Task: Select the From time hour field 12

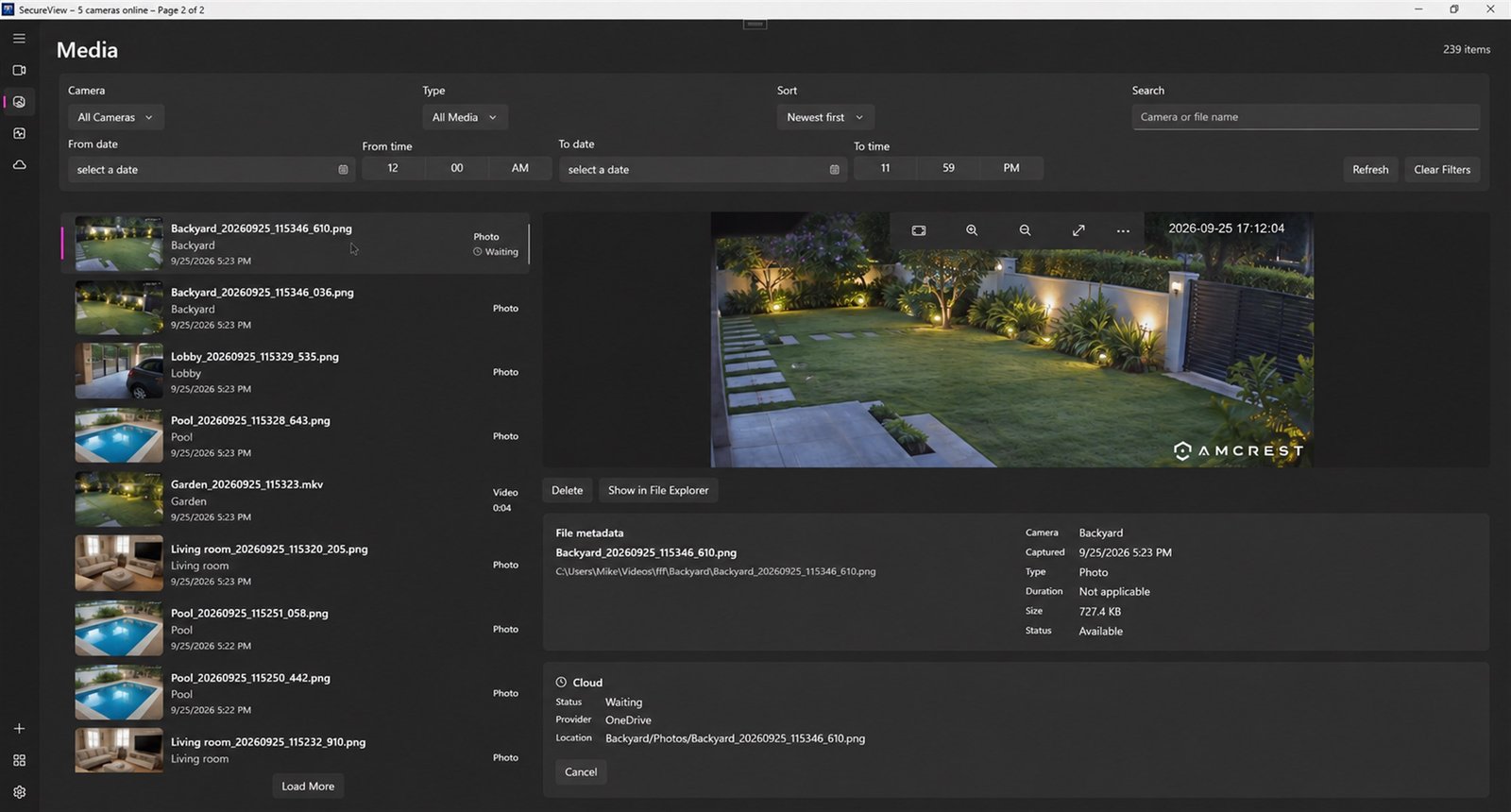Action: pyautogui.click(x=393, y=168)
